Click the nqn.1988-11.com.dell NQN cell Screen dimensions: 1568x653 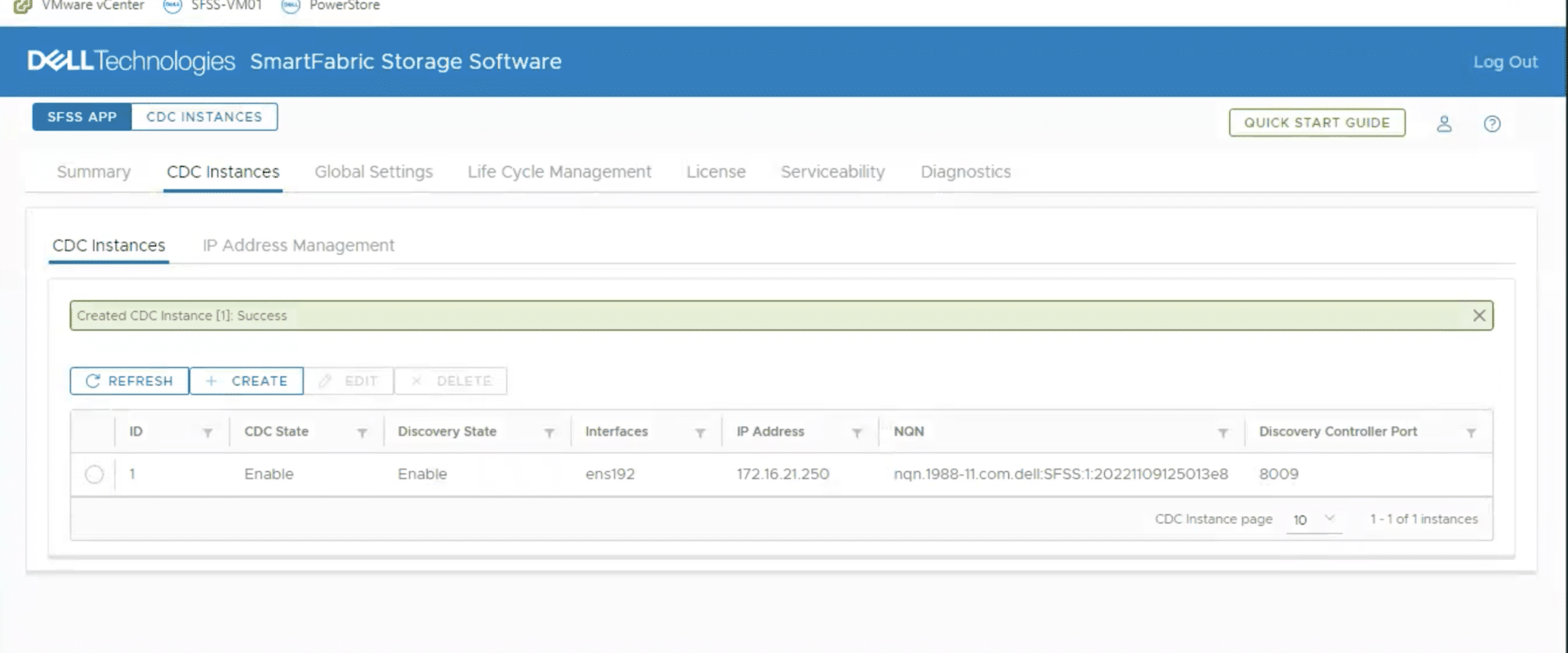(x=1061, y=474)
